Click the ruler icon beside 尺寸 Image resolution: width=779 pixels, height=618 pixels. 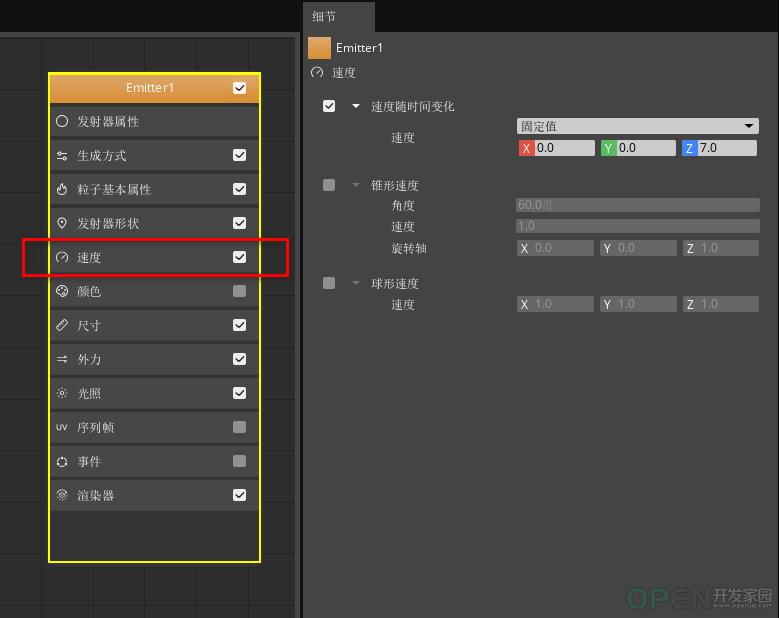point(62,325)
